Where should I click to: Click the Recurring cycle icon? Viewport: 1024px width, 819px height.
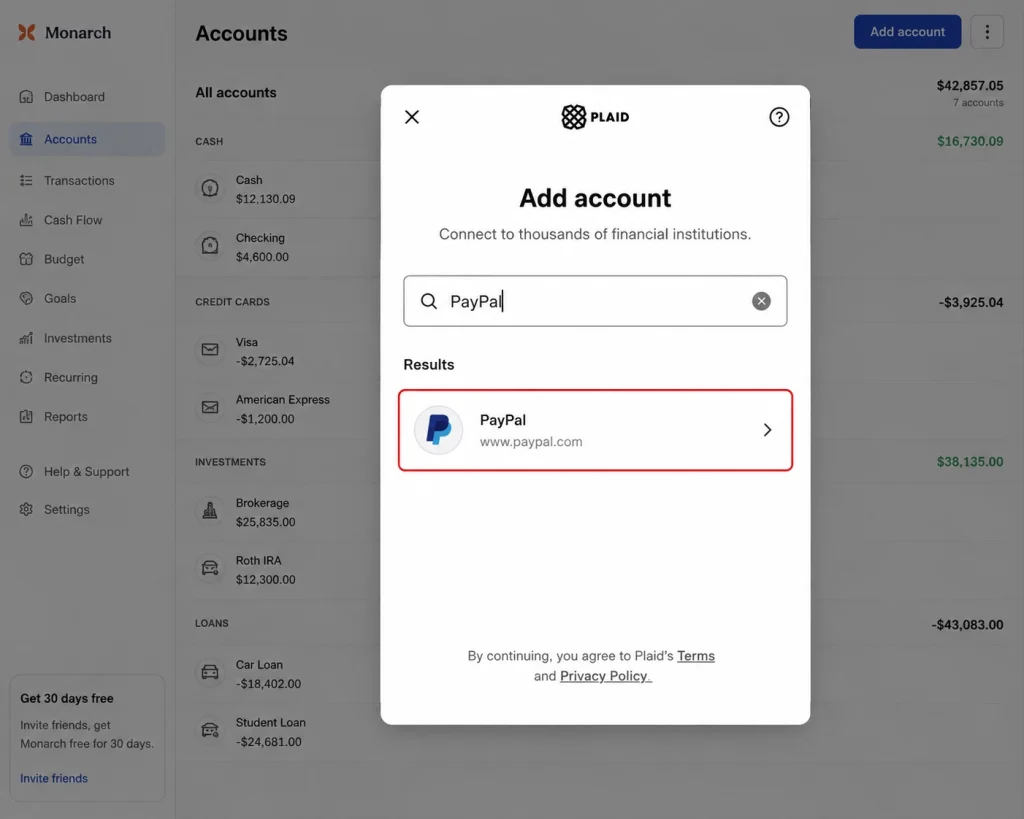click(26, 377)
